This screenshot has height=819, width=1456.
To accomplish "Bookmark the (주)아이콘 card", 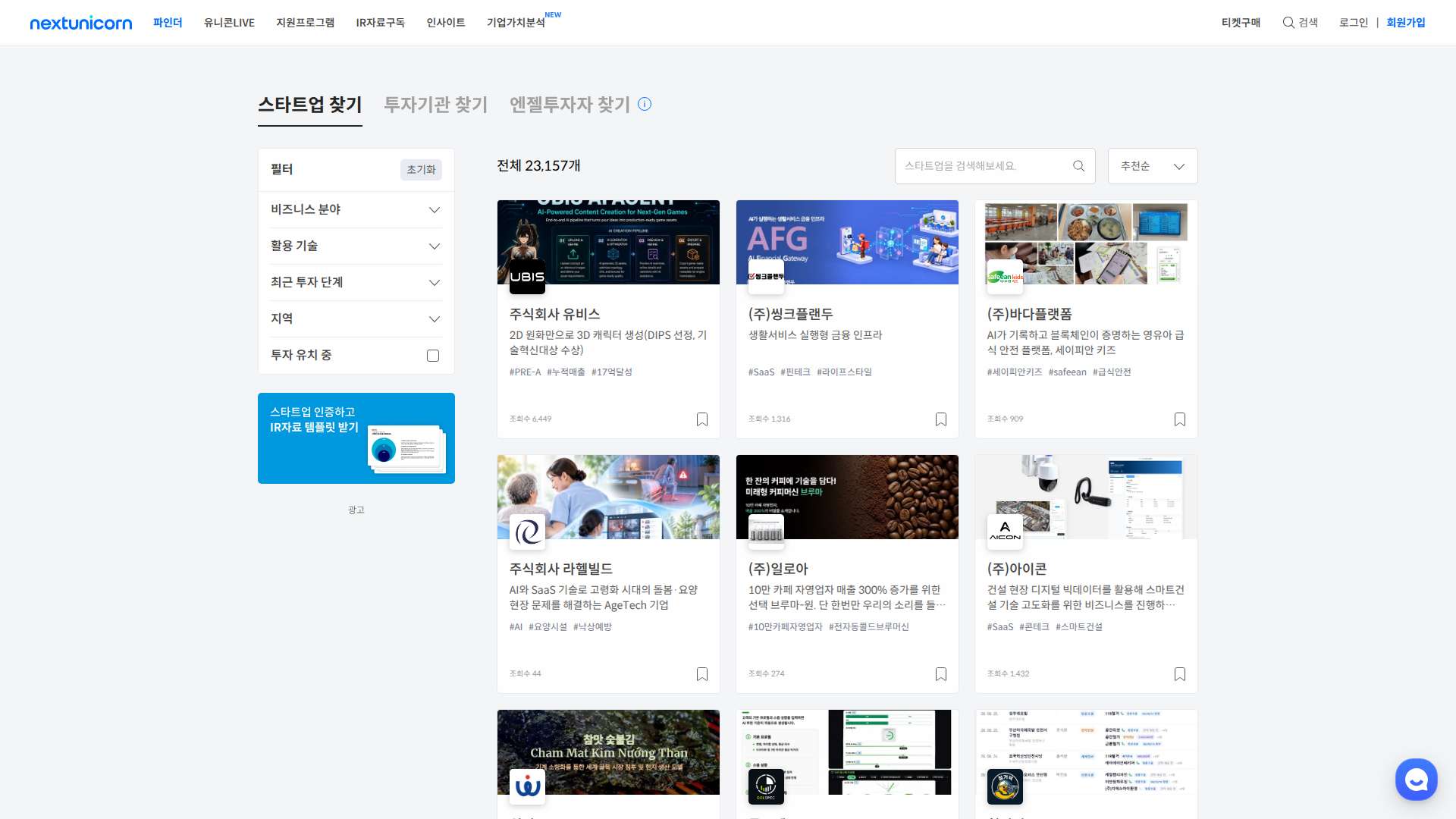I will click(1180, 674).
